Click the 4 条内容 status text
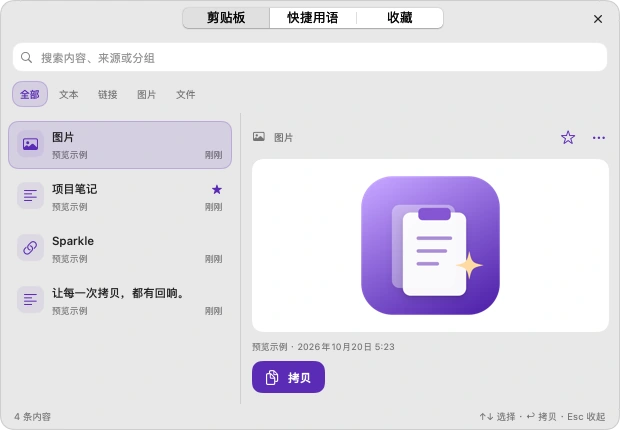620x430 pixels. (33, 417)
